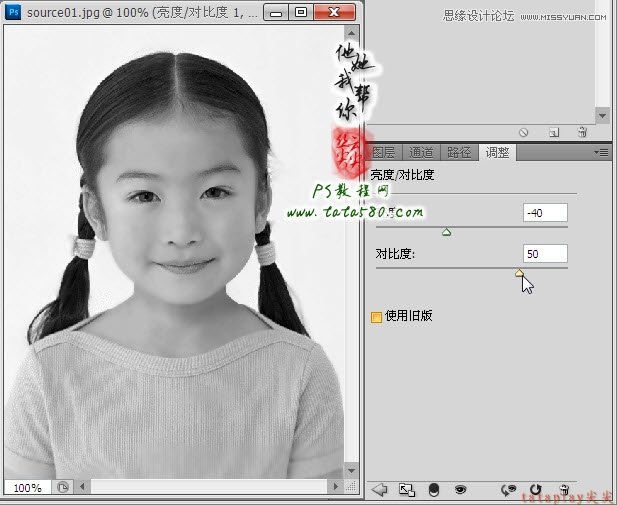The image size is (617, 505).
Task: Select the 调整 tab
Action: 497,152
